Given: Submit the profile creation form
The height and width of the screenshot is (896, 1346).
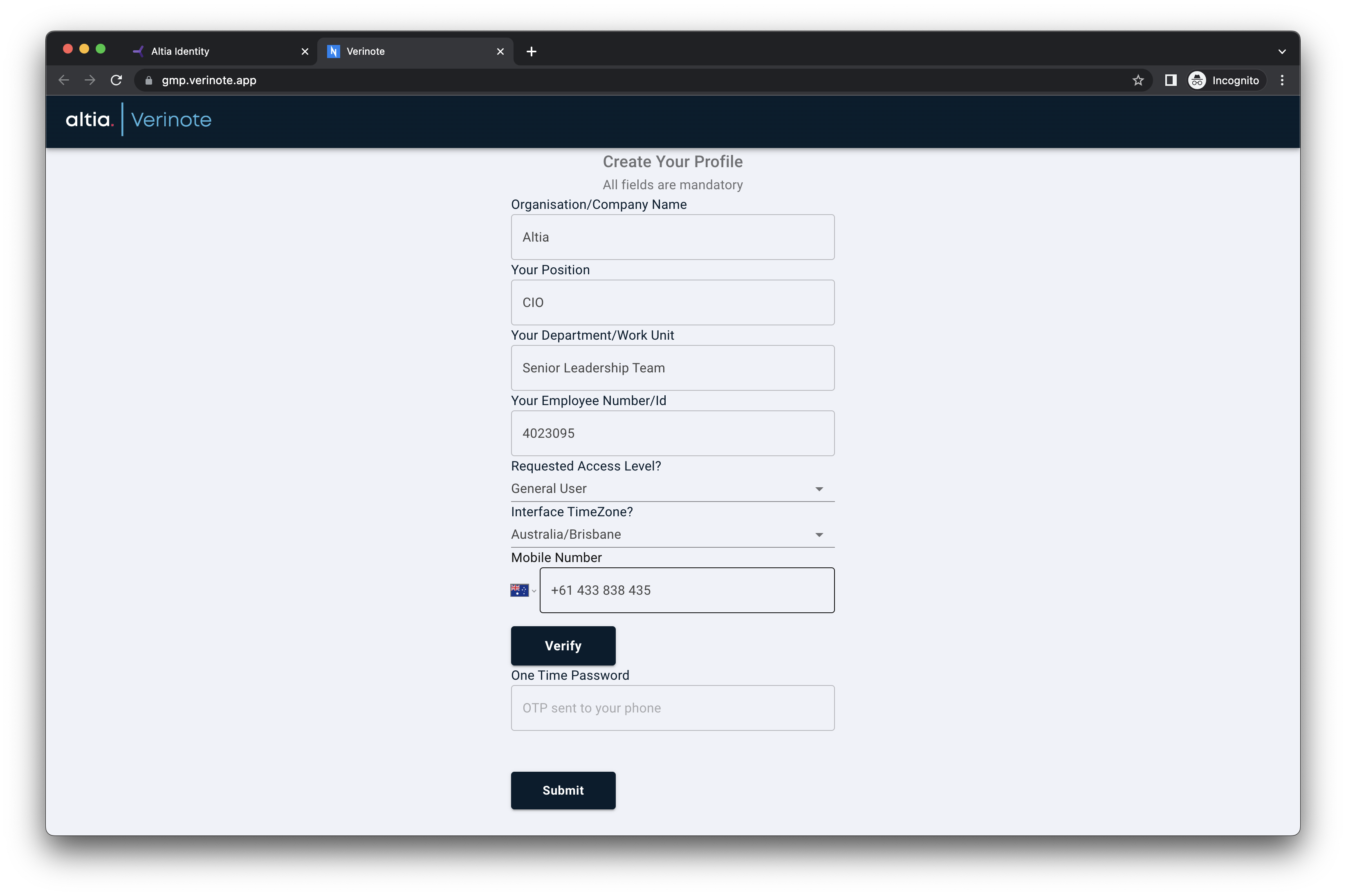Looking at the screenshot, I should coord(563,790).
